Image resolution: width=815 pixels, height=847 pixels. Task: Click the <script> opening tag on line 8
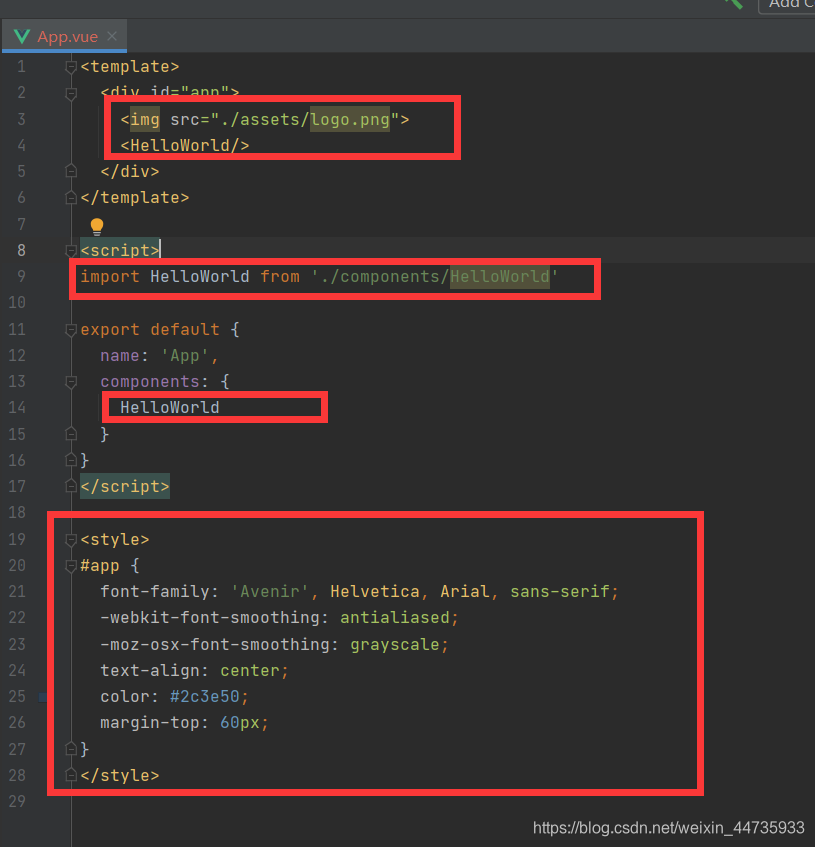[120, 251]
